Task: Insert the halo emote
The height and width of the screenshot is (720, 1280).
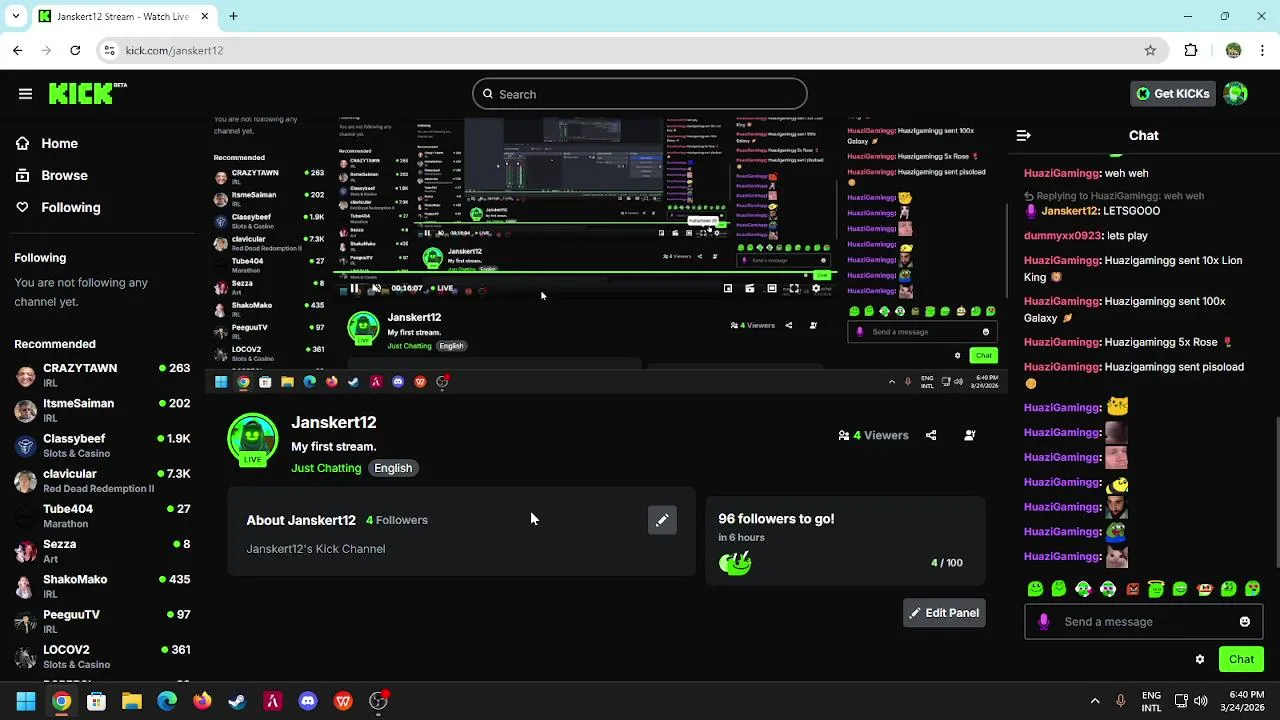Action: 1156,589
